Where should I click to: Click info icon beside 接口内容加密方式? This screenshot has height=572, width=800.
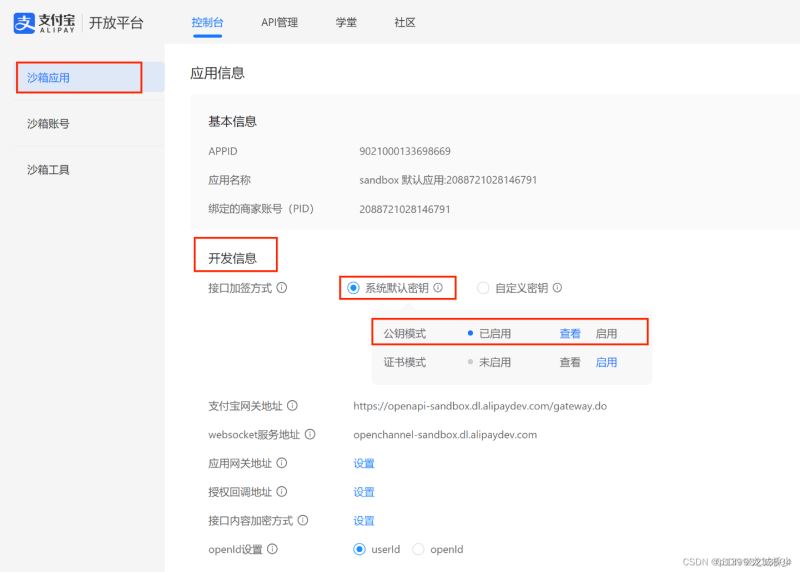click(x=303, y=520)
